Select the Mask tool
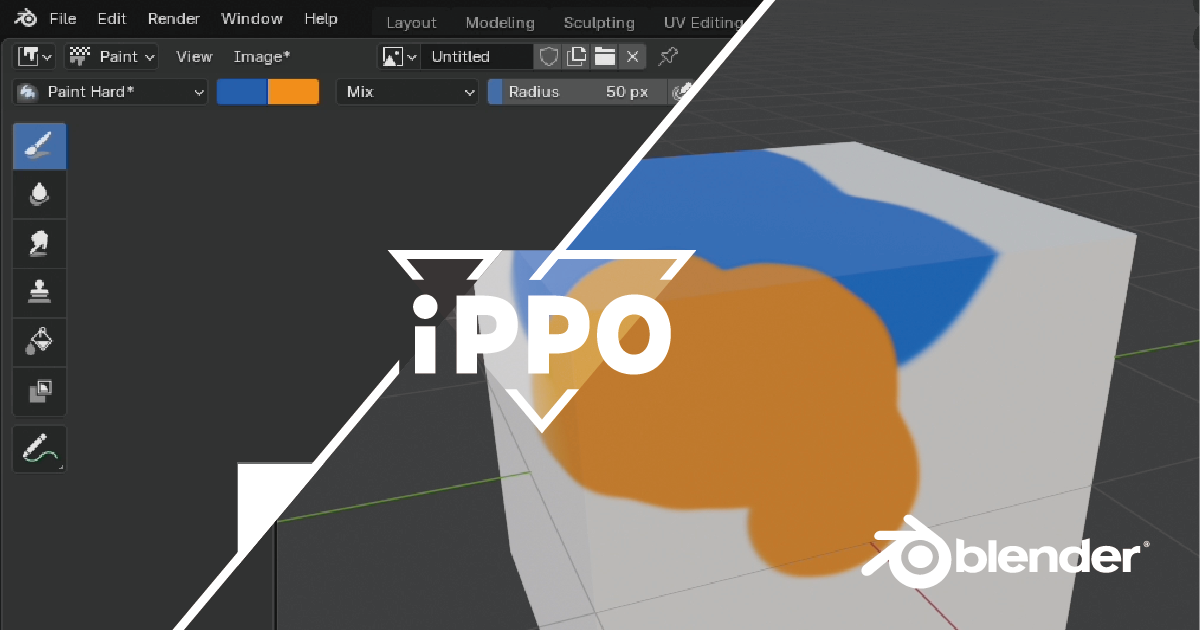The image size is (1200, 630). click(x=40, y=392)
